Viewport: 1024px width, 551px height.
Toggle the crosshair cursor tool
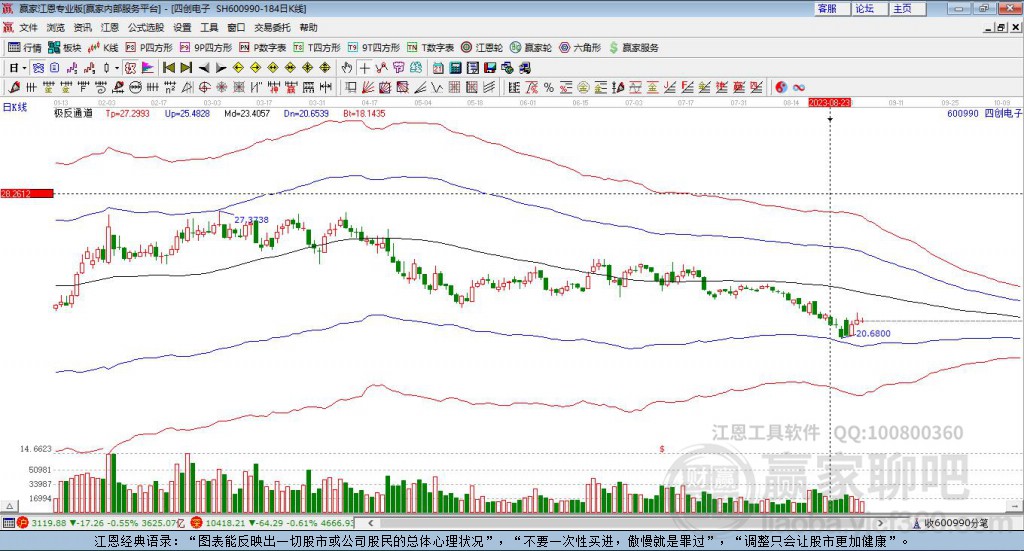pyautogui.click(x=365, y=68)
